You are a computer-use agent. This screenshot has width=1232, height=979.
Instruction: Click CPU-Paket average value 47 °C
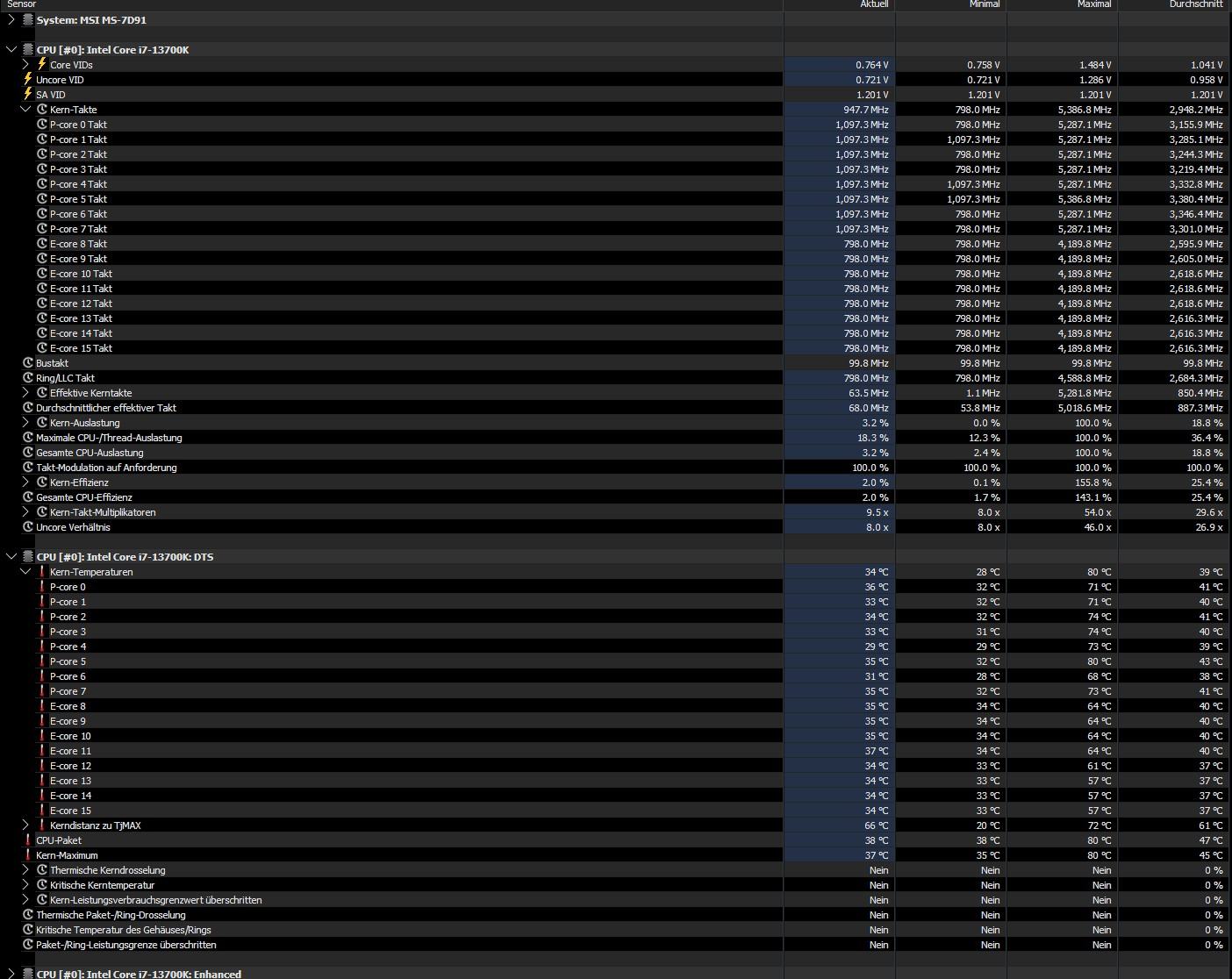[x=1210, y=840]
